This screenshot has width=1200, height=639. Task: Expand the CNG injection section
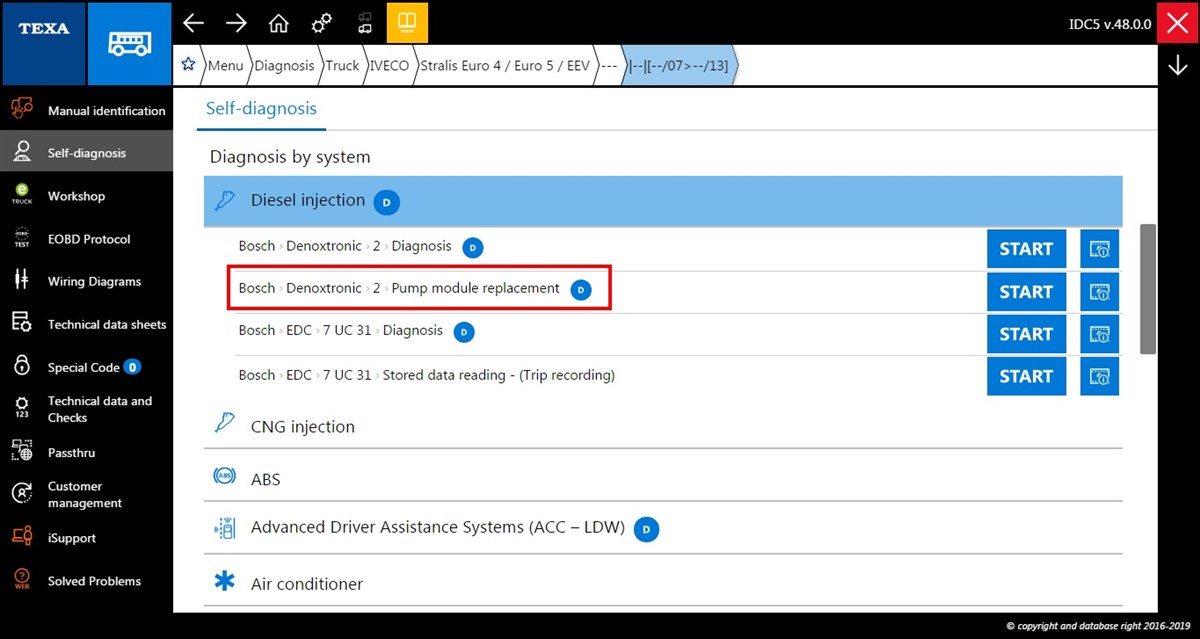point(663,427)
